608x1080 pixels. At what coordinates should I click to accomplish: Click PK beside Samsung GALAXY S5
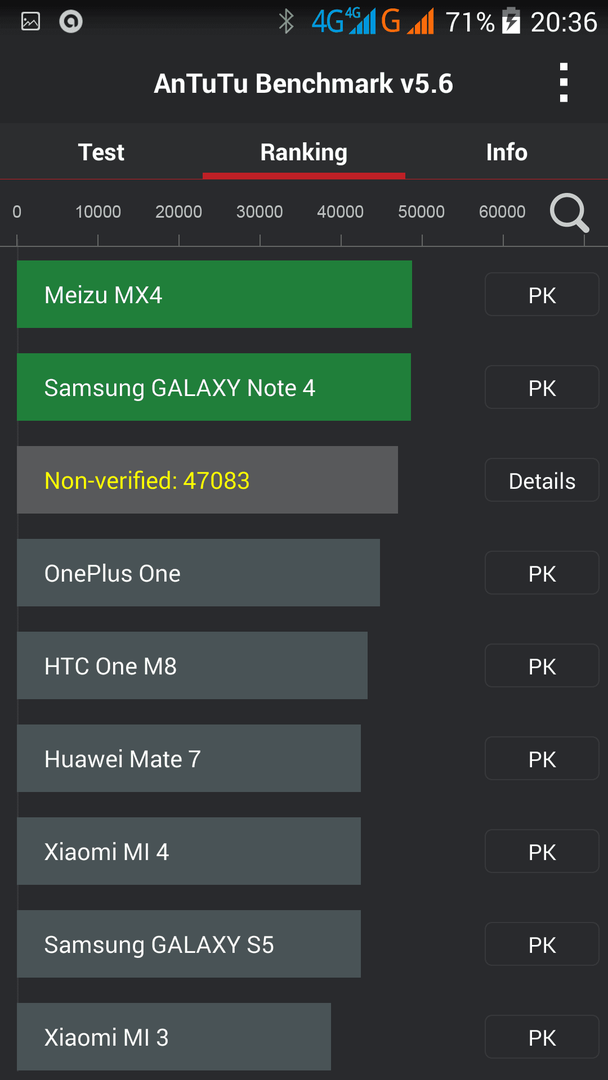pos(542,944)
